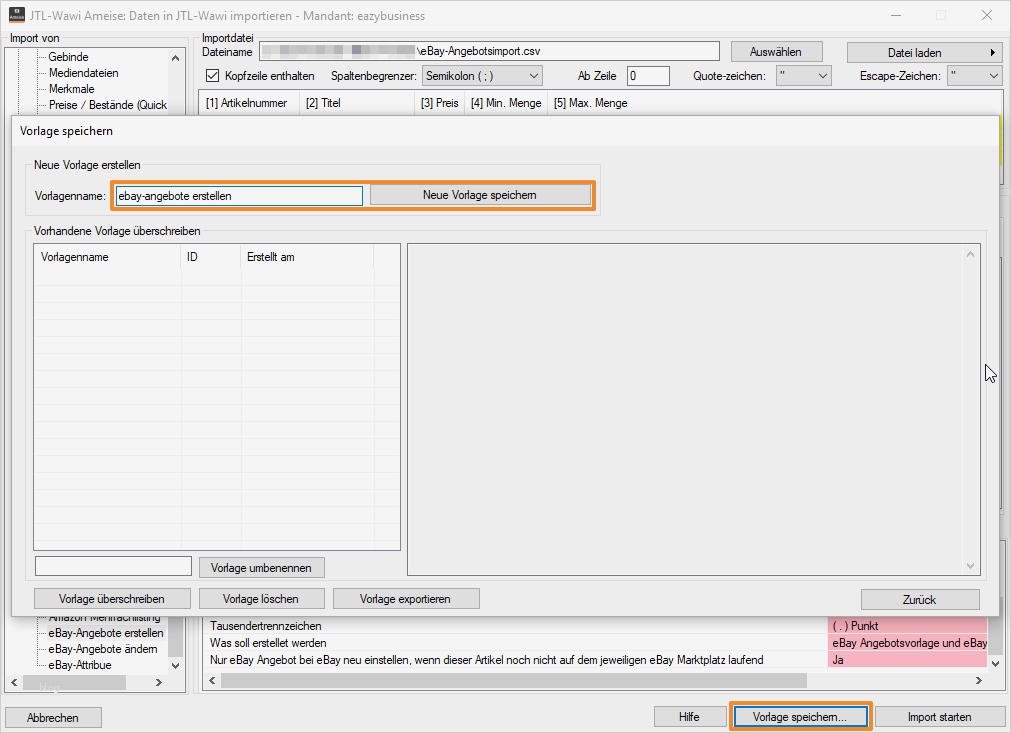1011x733 pixels.
Task: Click the JTL-Wawi Ameise app icon in title bar
Action: point(17,15)
